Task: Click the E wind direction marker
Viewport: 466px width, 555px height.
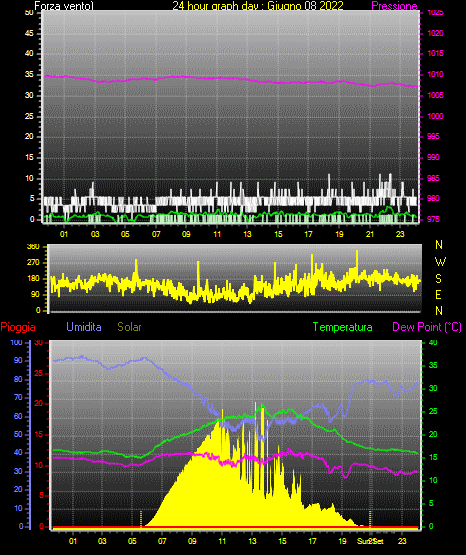Action: [438, 295]
